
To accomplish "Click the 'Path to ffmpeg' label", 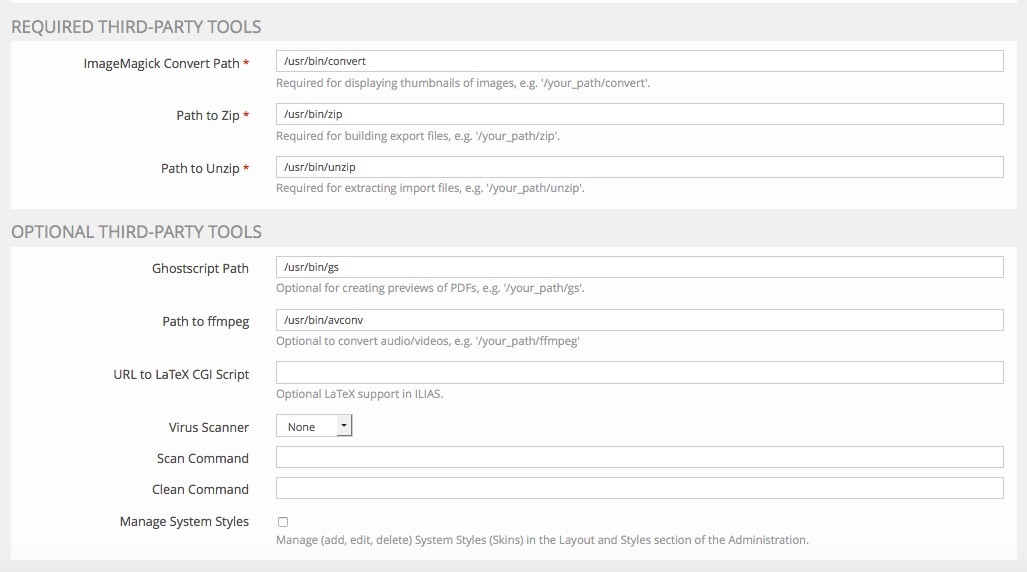I will 205,321.
